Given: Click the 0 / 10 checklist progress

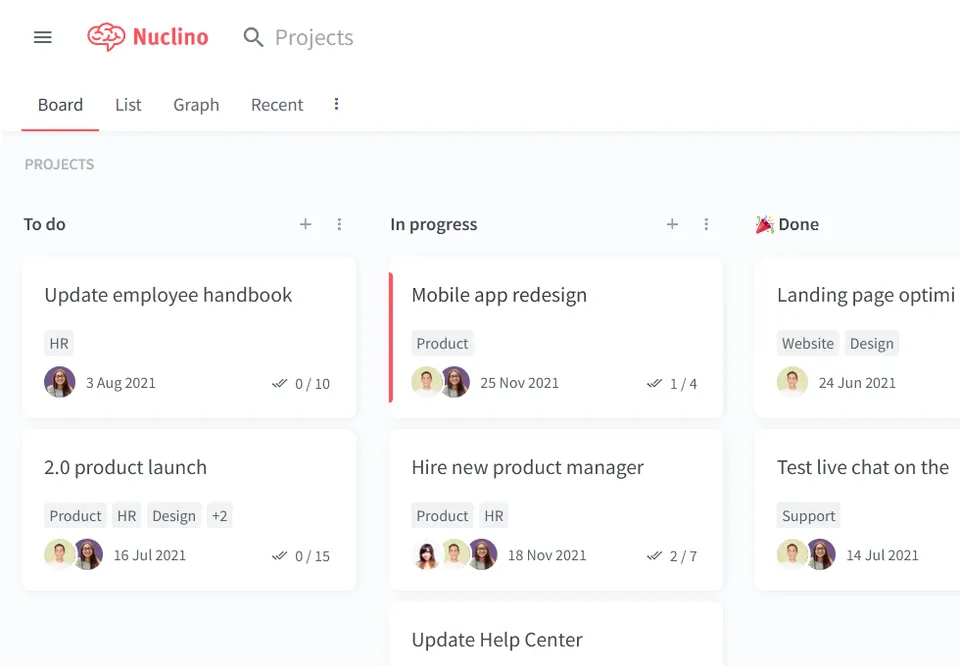Looking at the screenshot, I should click(x=312, y=384).
